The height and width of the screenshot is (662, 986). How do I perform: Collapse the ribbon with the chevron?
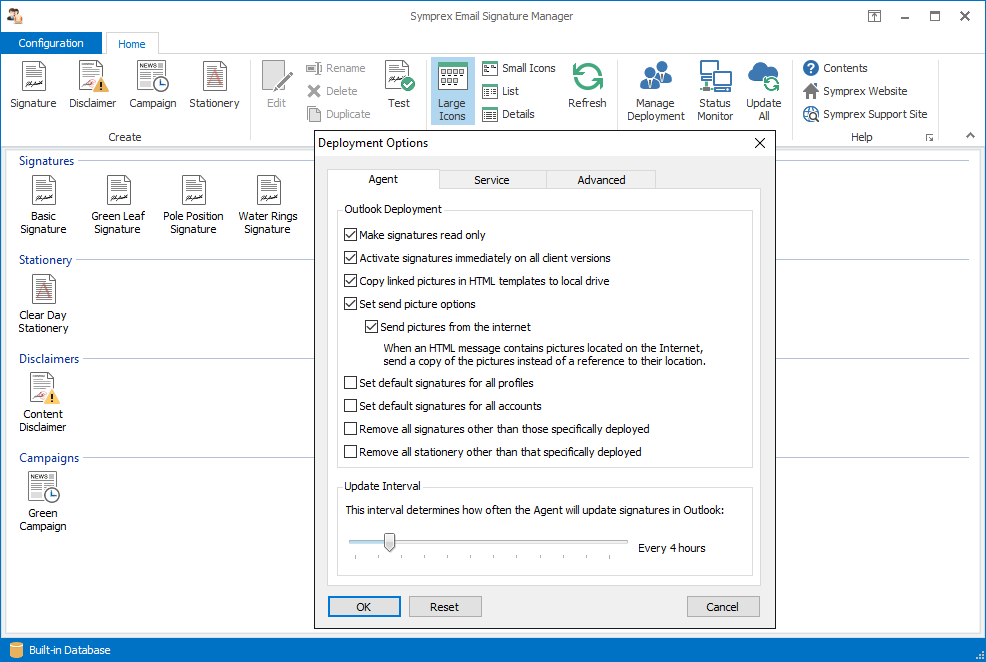(970, 135)
